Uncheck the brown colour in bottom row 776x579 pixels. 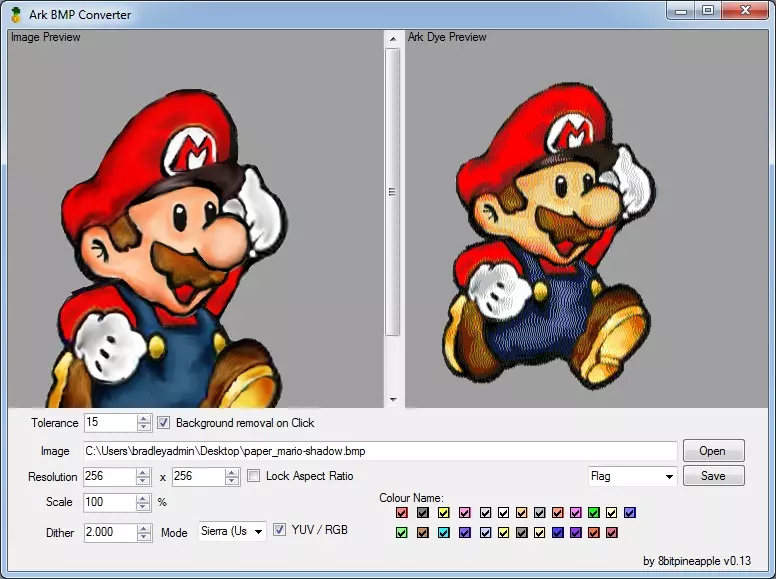click(x=423, y=533)
